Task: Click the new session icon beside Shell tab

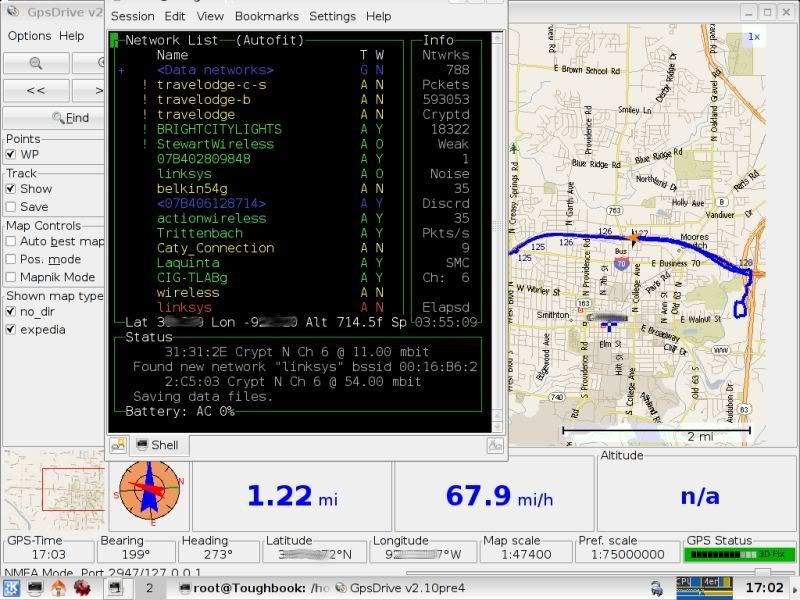Action: pyautogui.click(x=118, y=445)
